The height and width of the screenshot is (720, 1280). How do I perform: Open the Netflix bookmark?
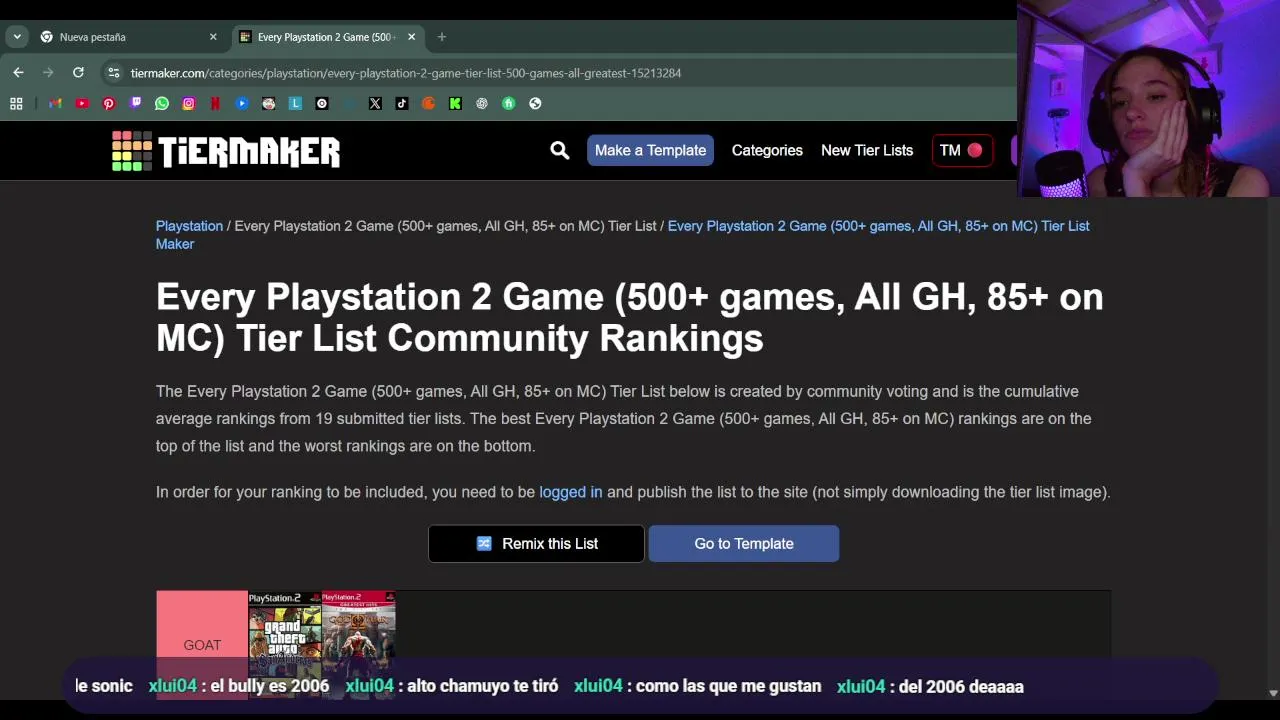click(215, 103)
